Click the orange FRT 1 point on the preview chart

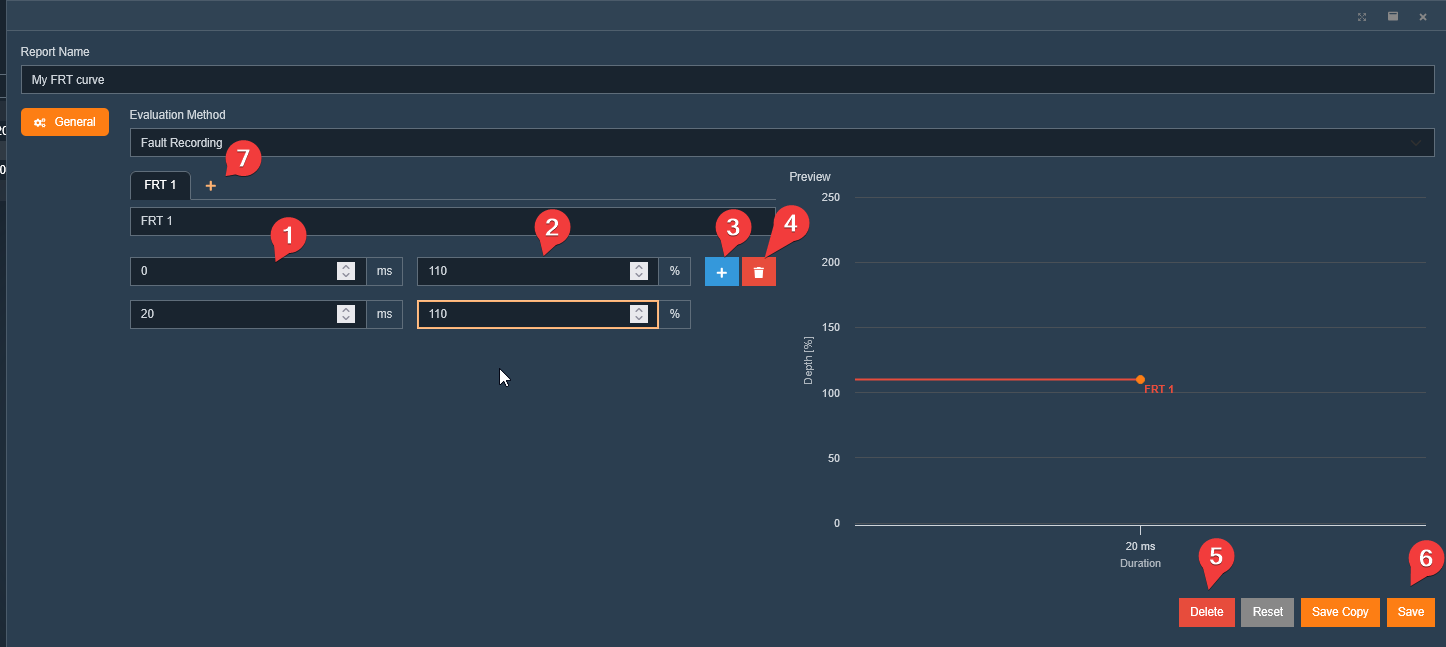(1140, 380)
